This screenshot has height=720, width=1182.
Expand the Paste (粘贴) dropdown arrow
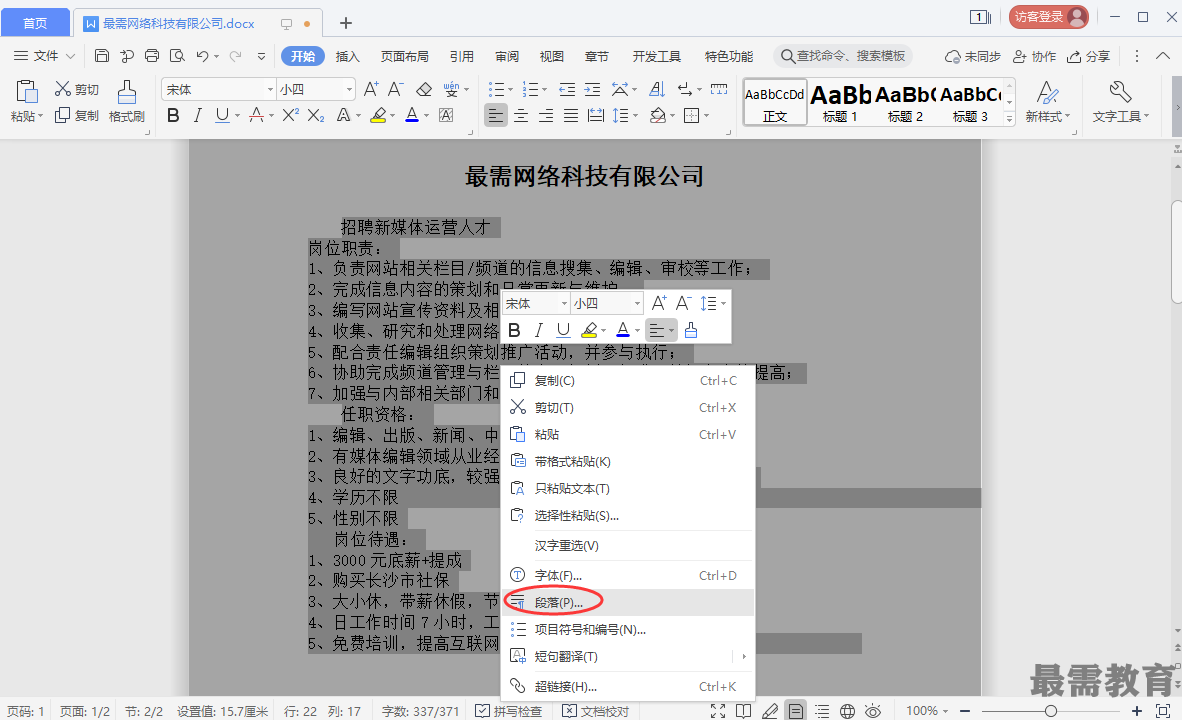(40, 116)
